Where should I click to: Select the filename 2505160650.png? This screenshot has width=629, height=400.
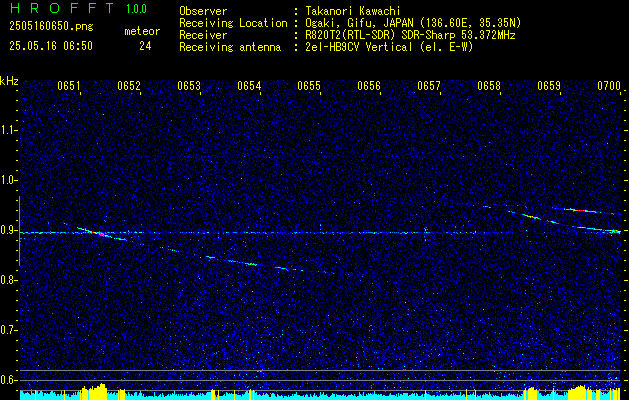(51, 27)
